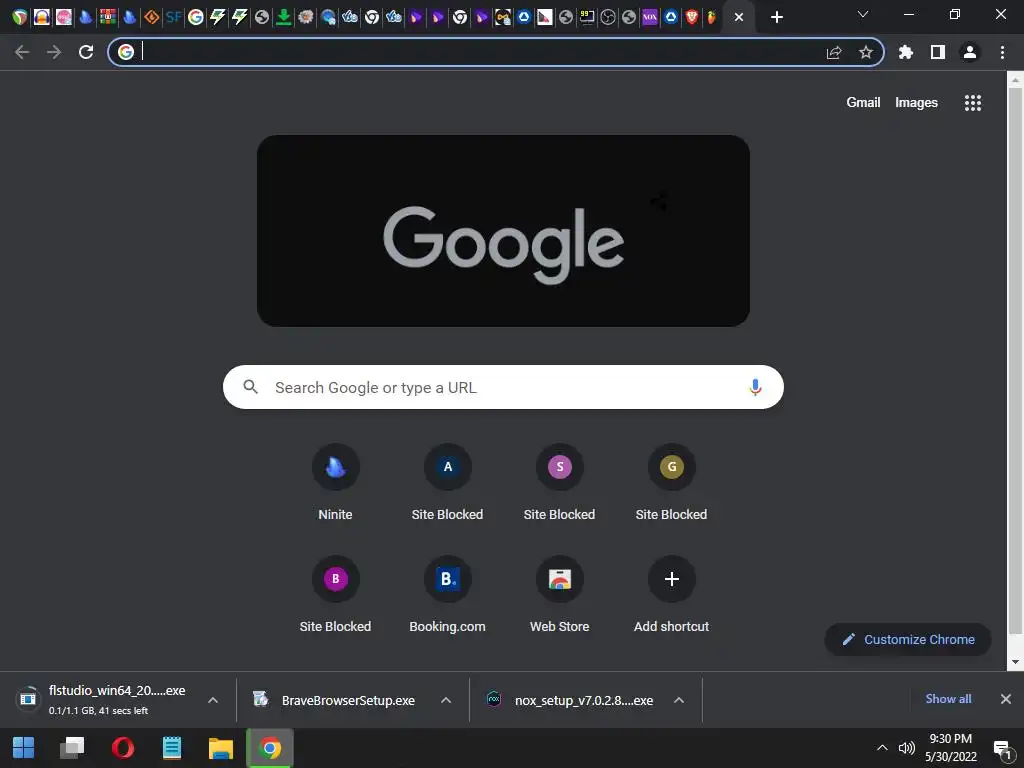Open the Site Blocked shortcut lettered S
The width and height of the screenshot is (1024, 768).
click(560, 482)
